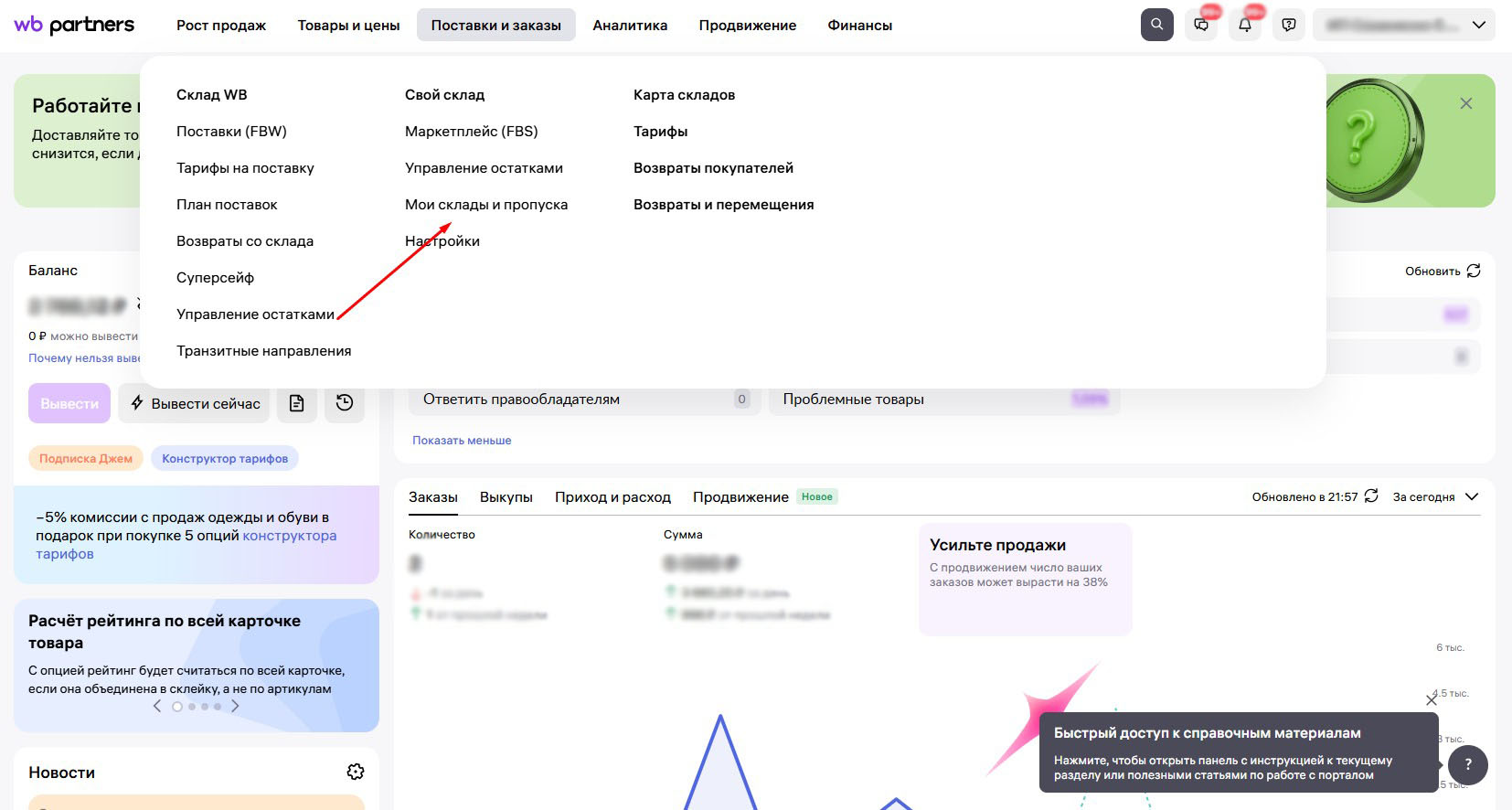Select Суперсейф entry
Screen dimensions: 1512x810
tap(215, 278)
